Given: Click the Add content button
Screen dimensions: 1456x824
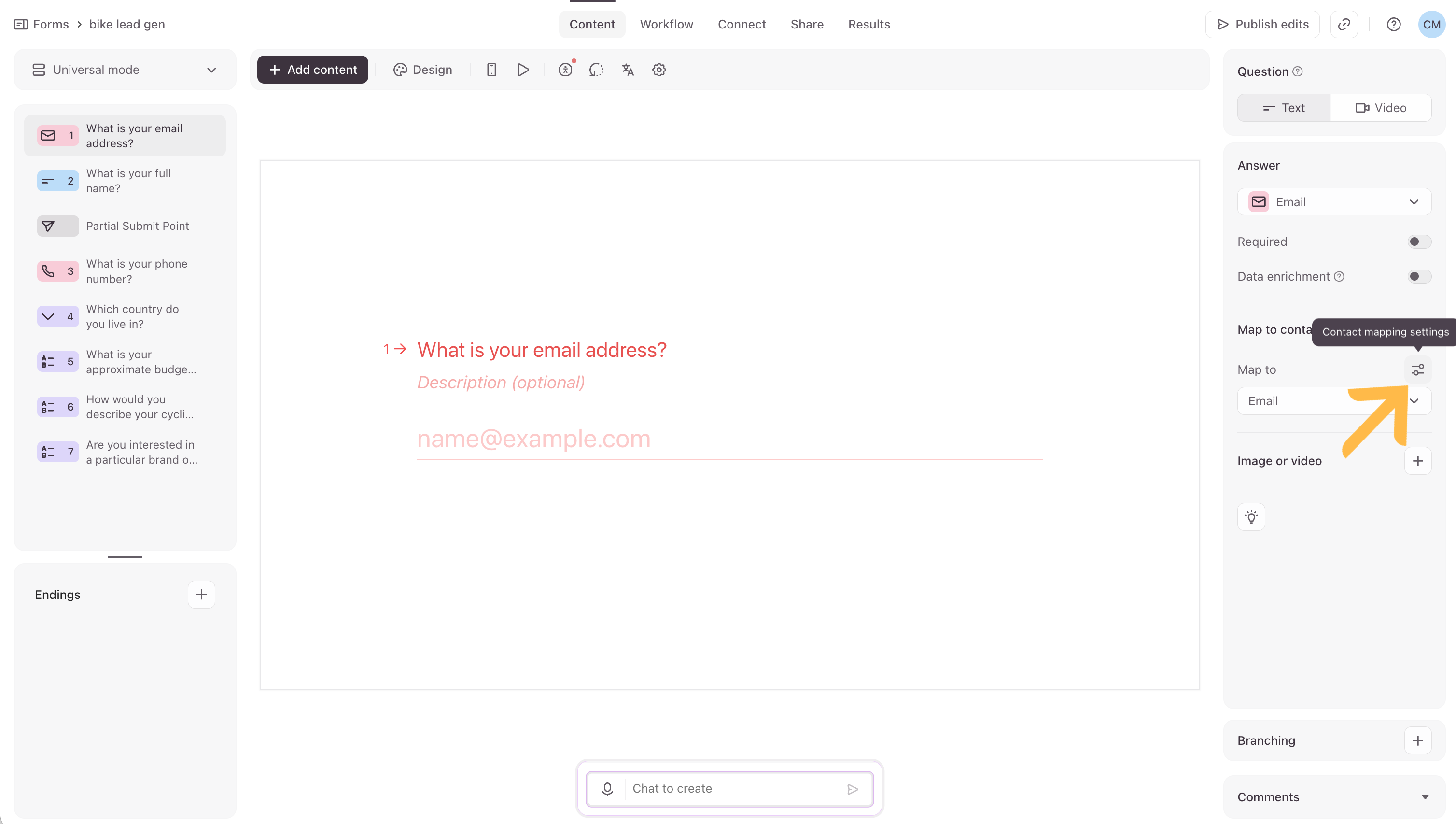Looking at the screenshot, I should [312, 70].
